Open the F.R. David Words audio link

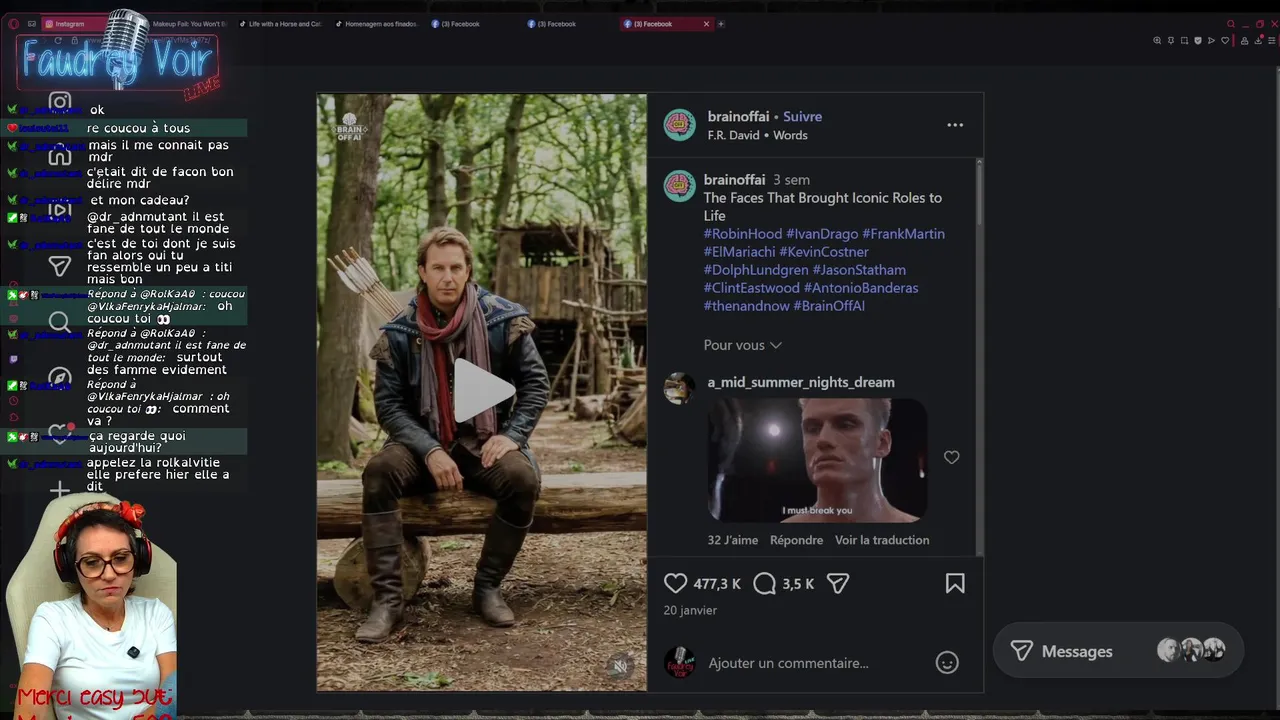click(757, 135)
